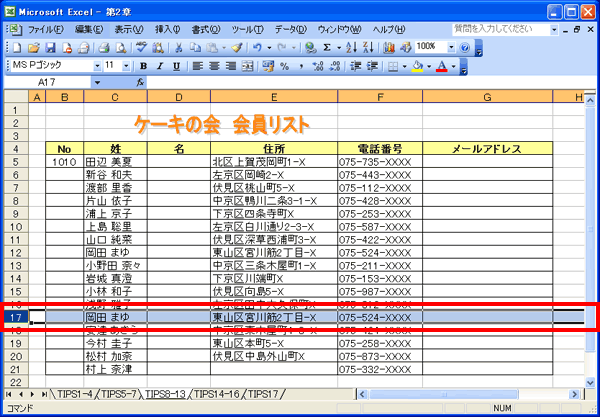The image size is (600, 417).
Task: Increase the indent
Action: (x=372, y=67)
